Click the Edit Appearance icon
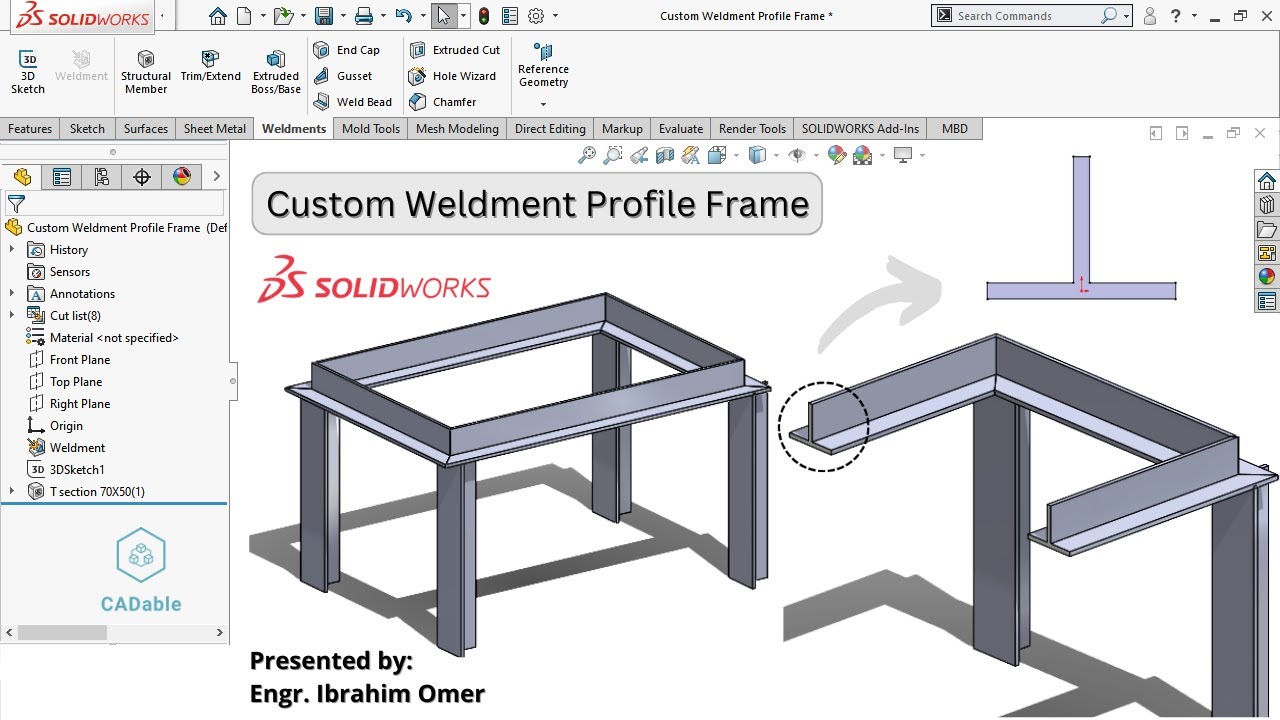 click(x=837, y=155)
